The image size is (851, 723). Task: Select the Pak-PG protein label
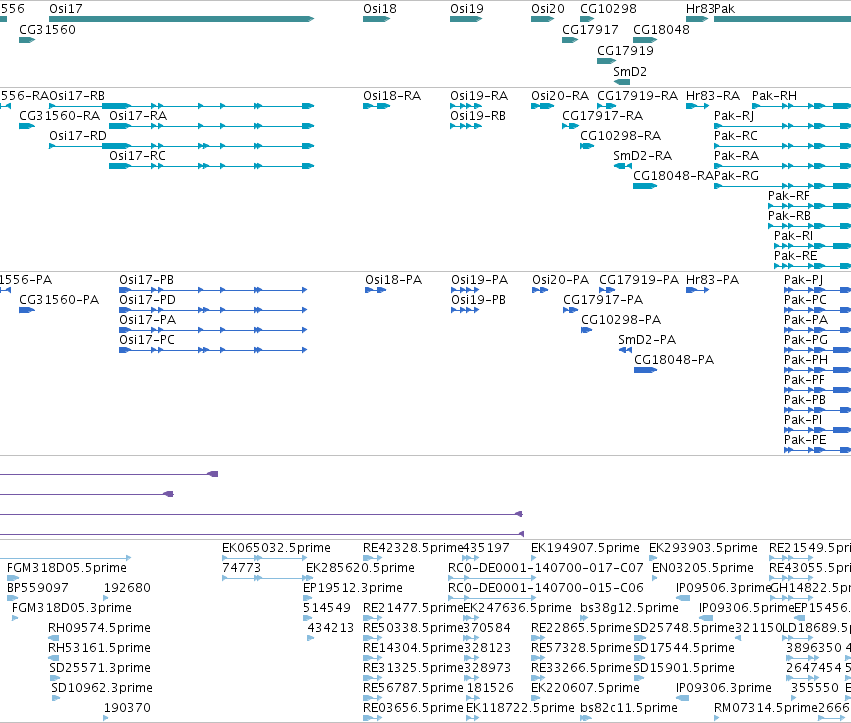805,340
